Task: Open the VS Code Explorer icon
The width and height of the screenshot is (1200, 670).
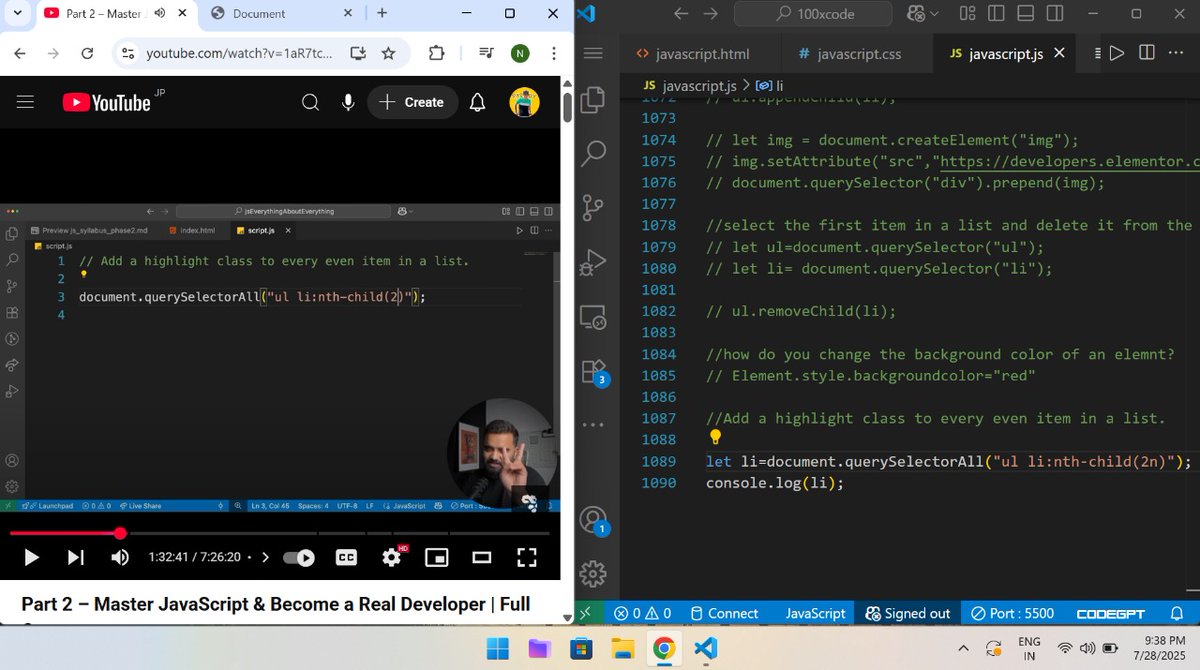Action: 593,99
